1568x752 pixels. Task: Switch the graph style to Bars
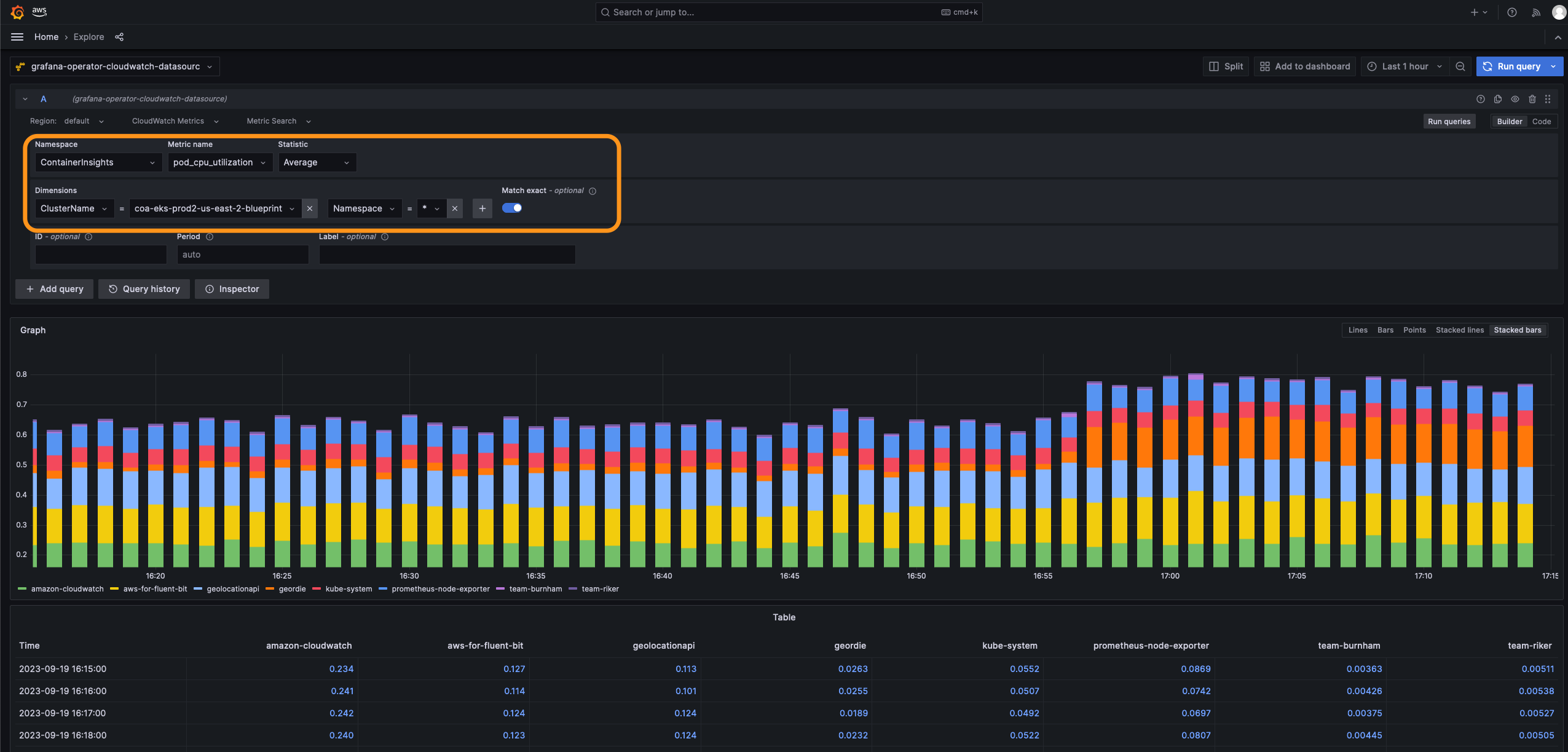click(1385, 330)
